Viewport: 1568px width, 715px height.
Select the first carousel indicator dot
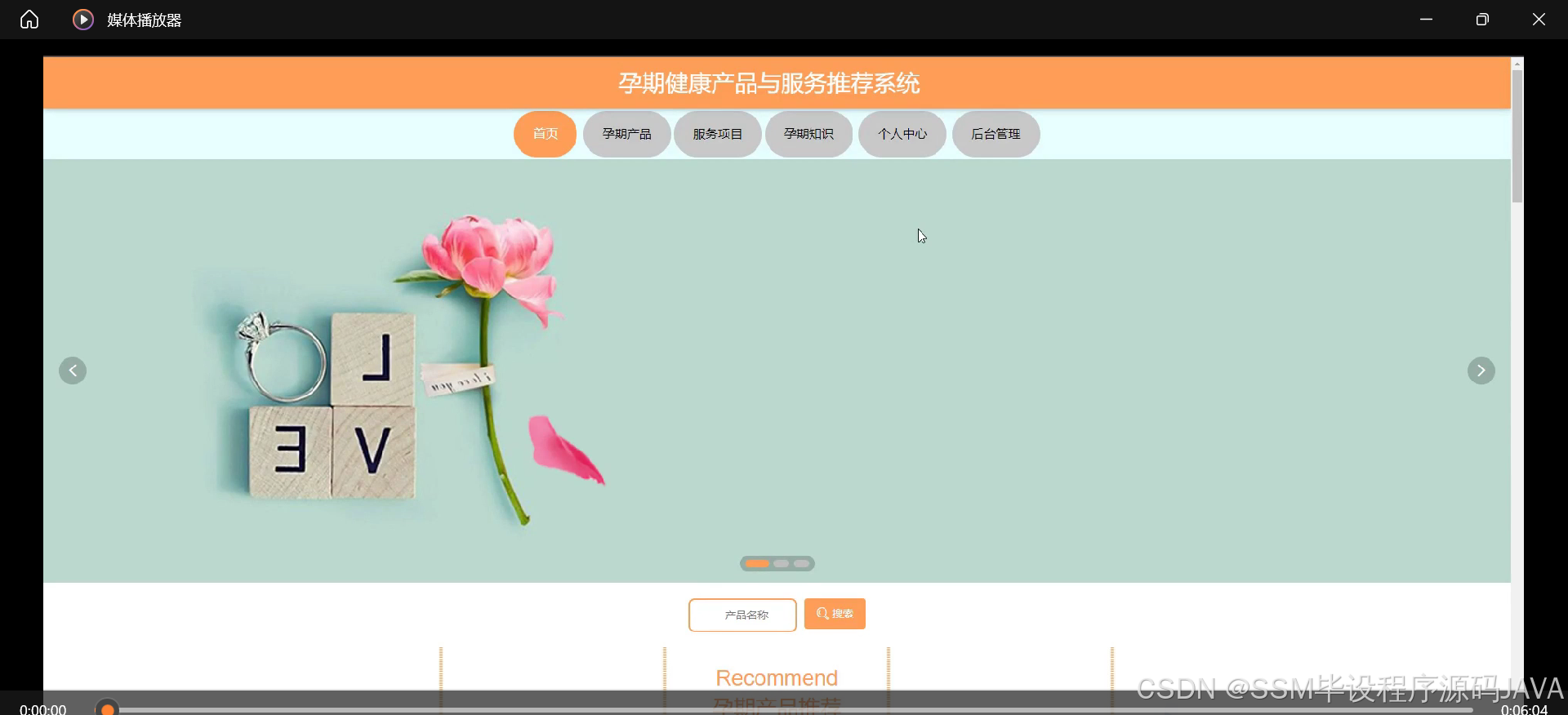(757, 563)
